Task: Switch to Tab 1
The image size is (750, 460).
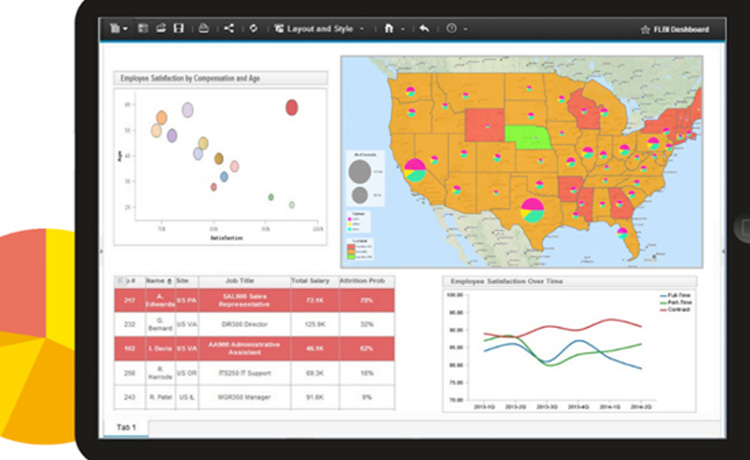Action: point(125,428)
